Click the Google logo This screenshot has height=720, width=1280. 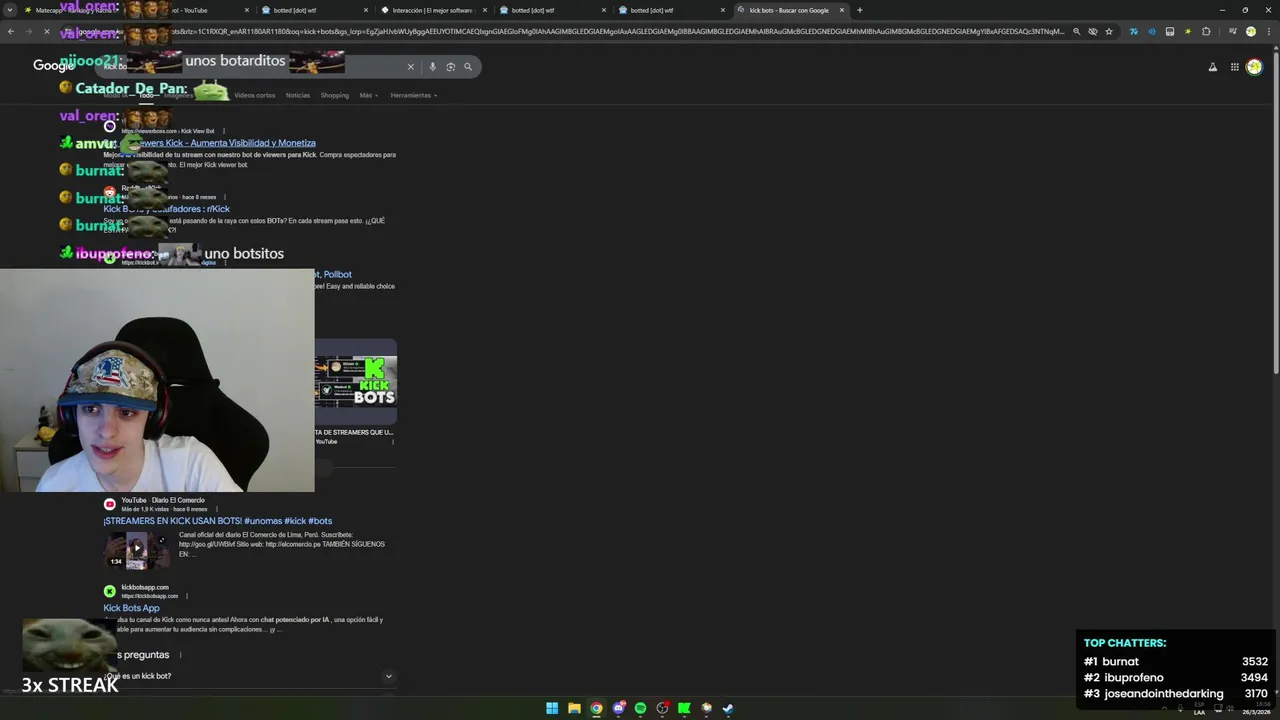53,66
